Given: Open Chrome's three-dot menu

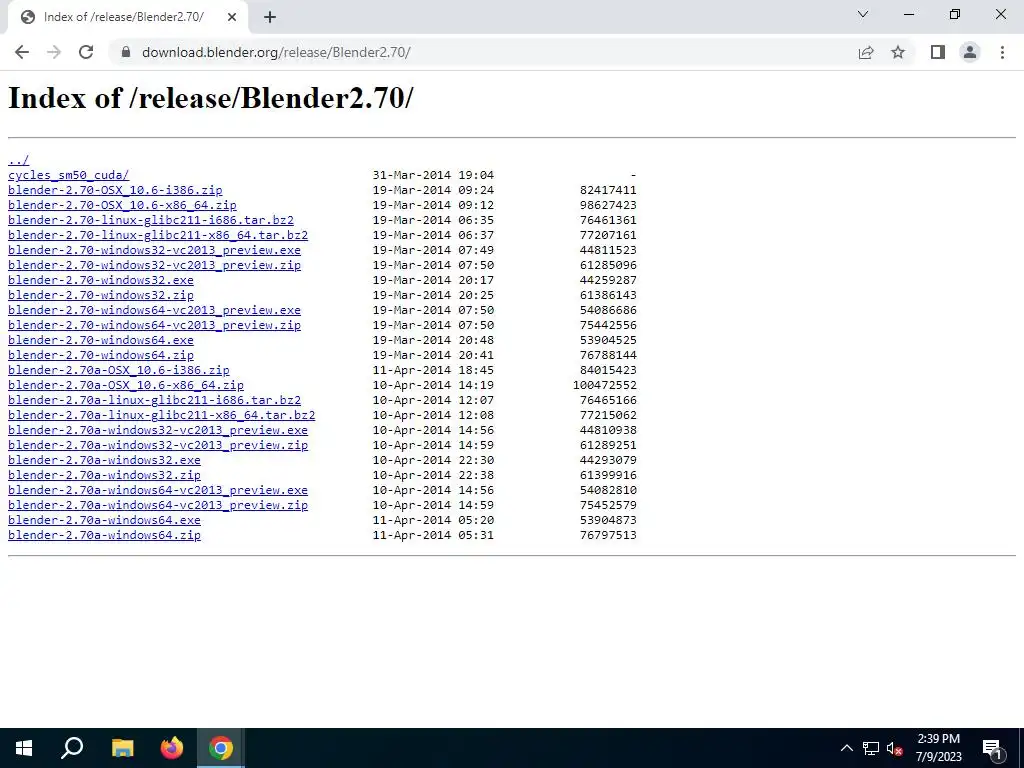Looking at the screenshot, I should click(x=1002, y=52).
